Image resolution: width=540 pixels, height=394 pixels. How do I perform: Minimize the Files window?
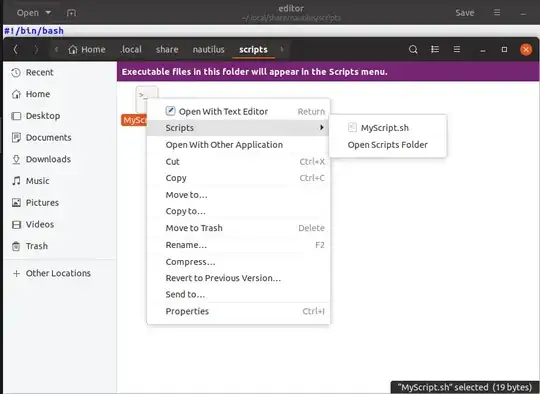pyautogui.click(x=483, y=50)
